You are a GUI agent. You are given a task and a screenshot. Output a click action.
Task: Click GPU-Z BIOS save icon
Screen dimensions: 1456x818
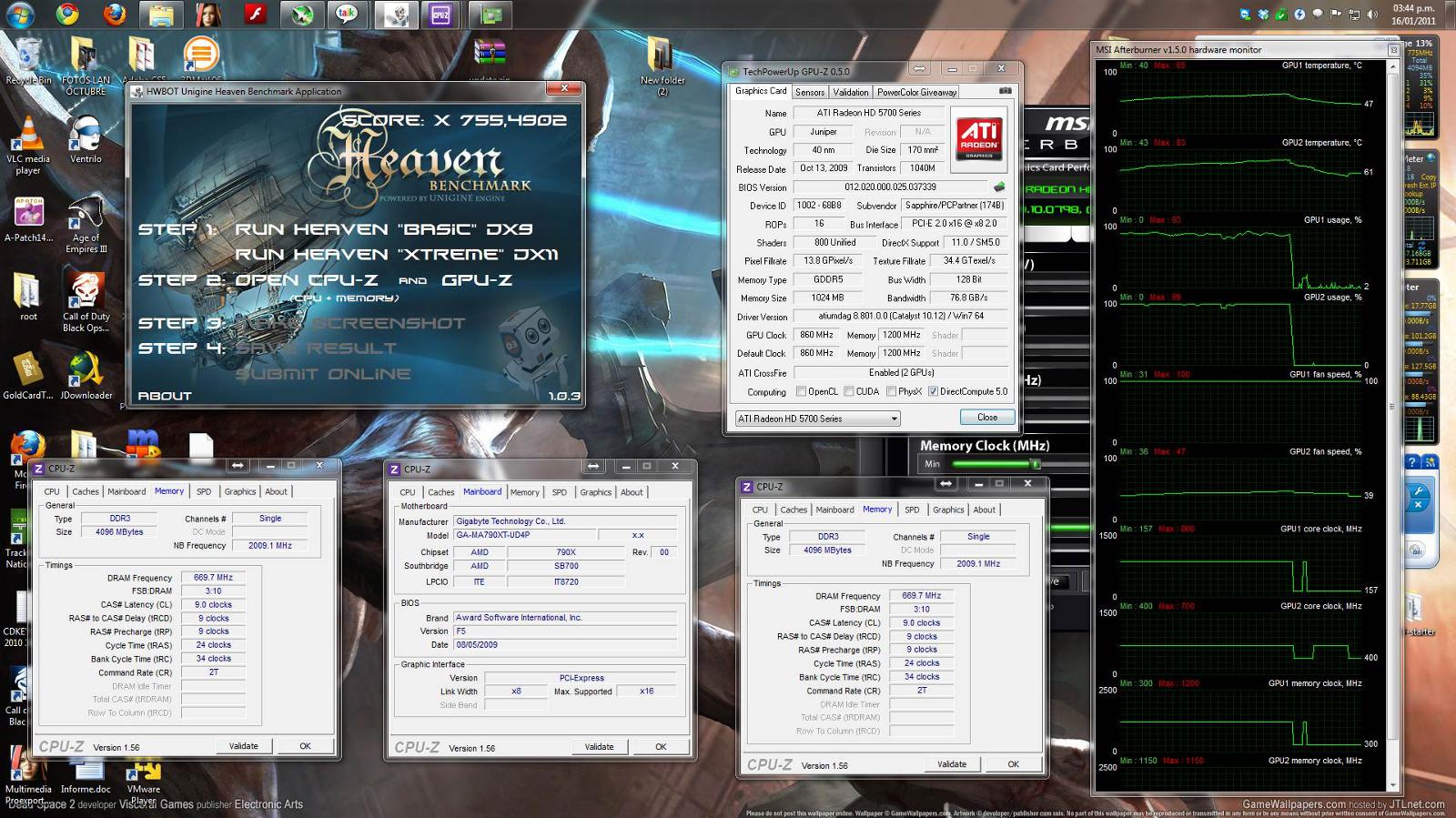tap(999, 187)
